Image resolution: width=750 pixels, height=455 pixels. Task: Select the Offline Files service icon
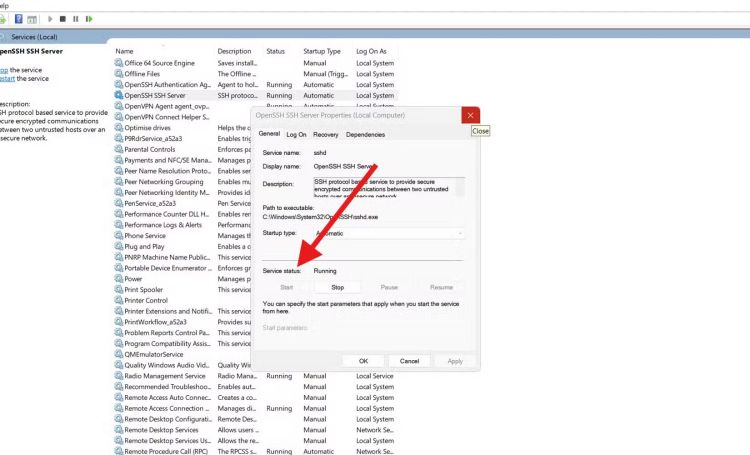(119, 74)
